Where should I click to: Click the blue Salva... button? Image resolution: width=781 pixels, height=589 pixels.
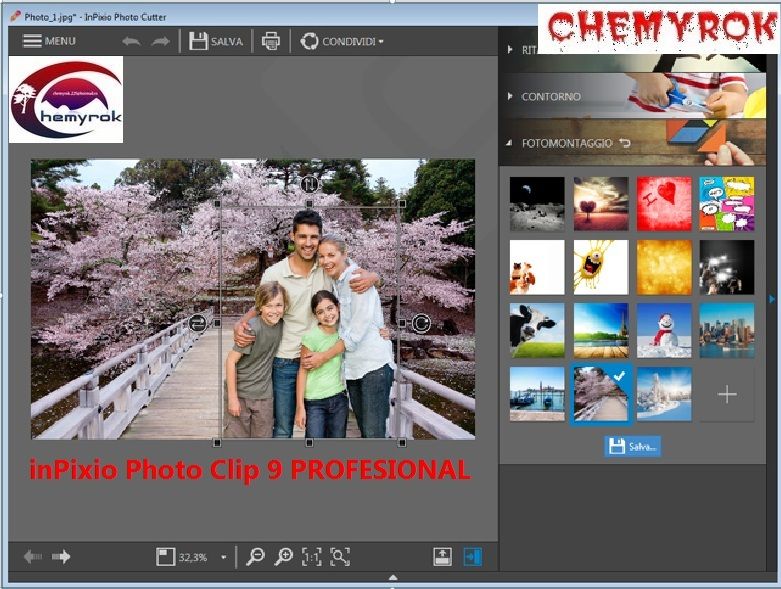click(x=633, y=446)
